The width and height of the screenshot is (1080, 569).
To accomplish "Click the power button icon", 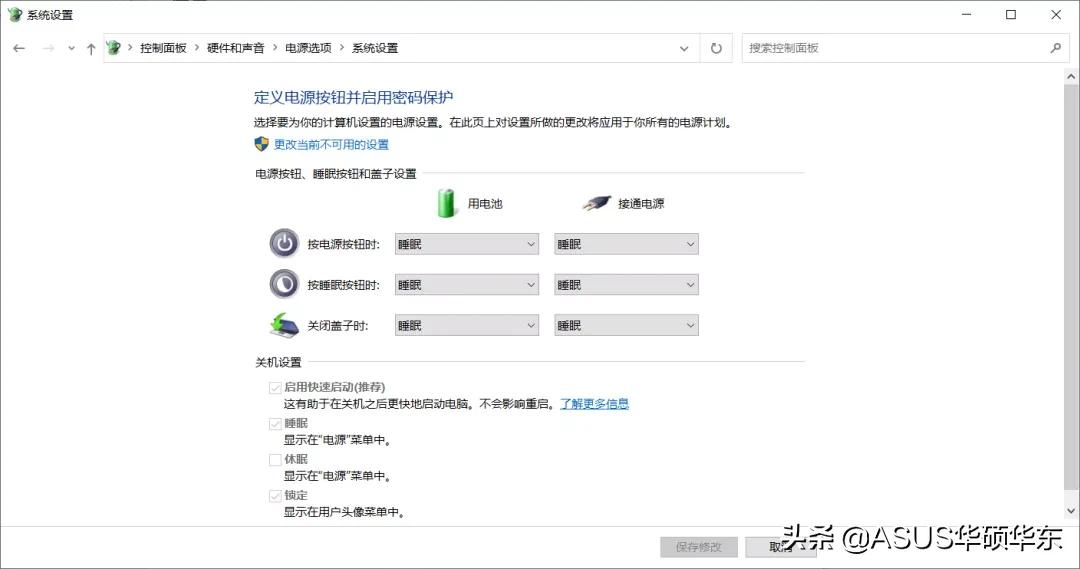I will pyautogui.click(x=284, y=243).
